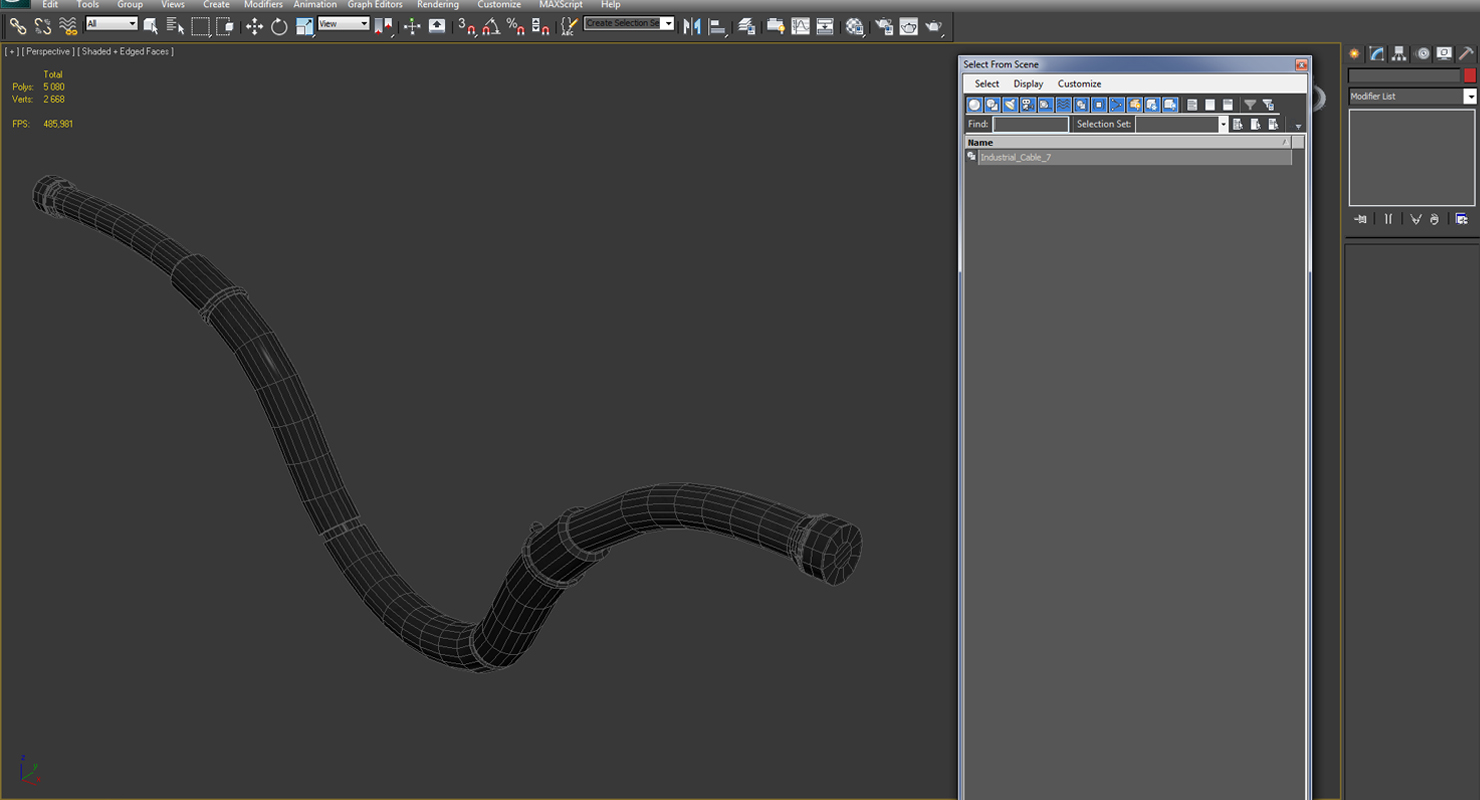The image size is (1480, 800).
Task: Toggle Angle Snap
Action: click(491, 26)
